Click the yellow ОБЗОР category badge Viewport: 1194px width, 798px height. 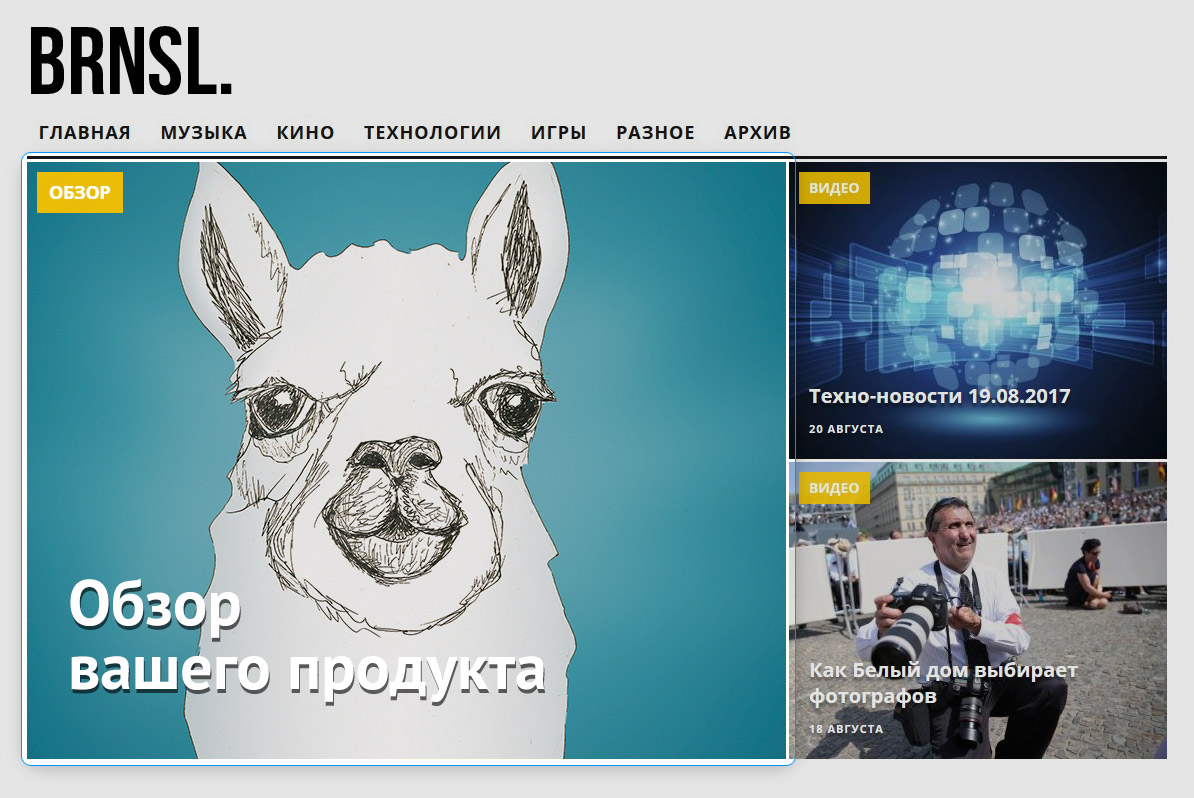(80, 193)
